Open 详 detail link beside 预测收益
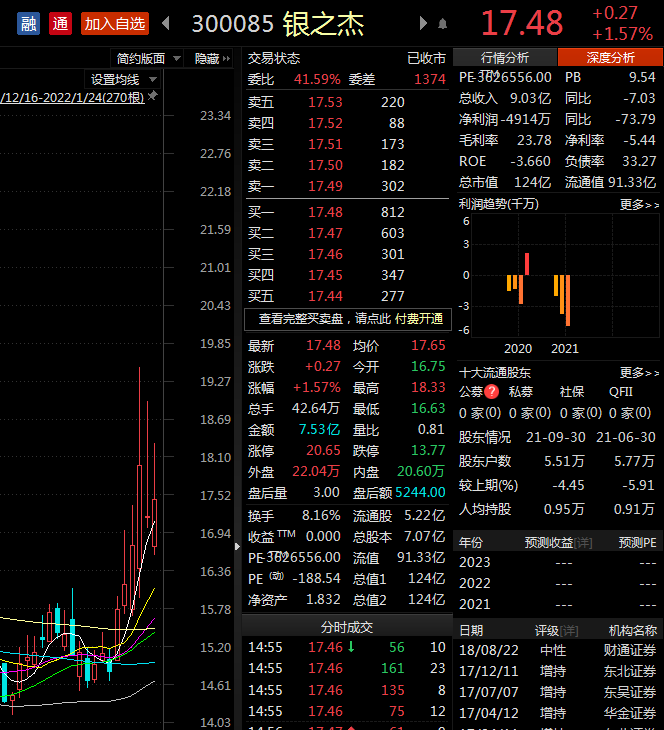This screenshot has height=730, width=664. 583,543
